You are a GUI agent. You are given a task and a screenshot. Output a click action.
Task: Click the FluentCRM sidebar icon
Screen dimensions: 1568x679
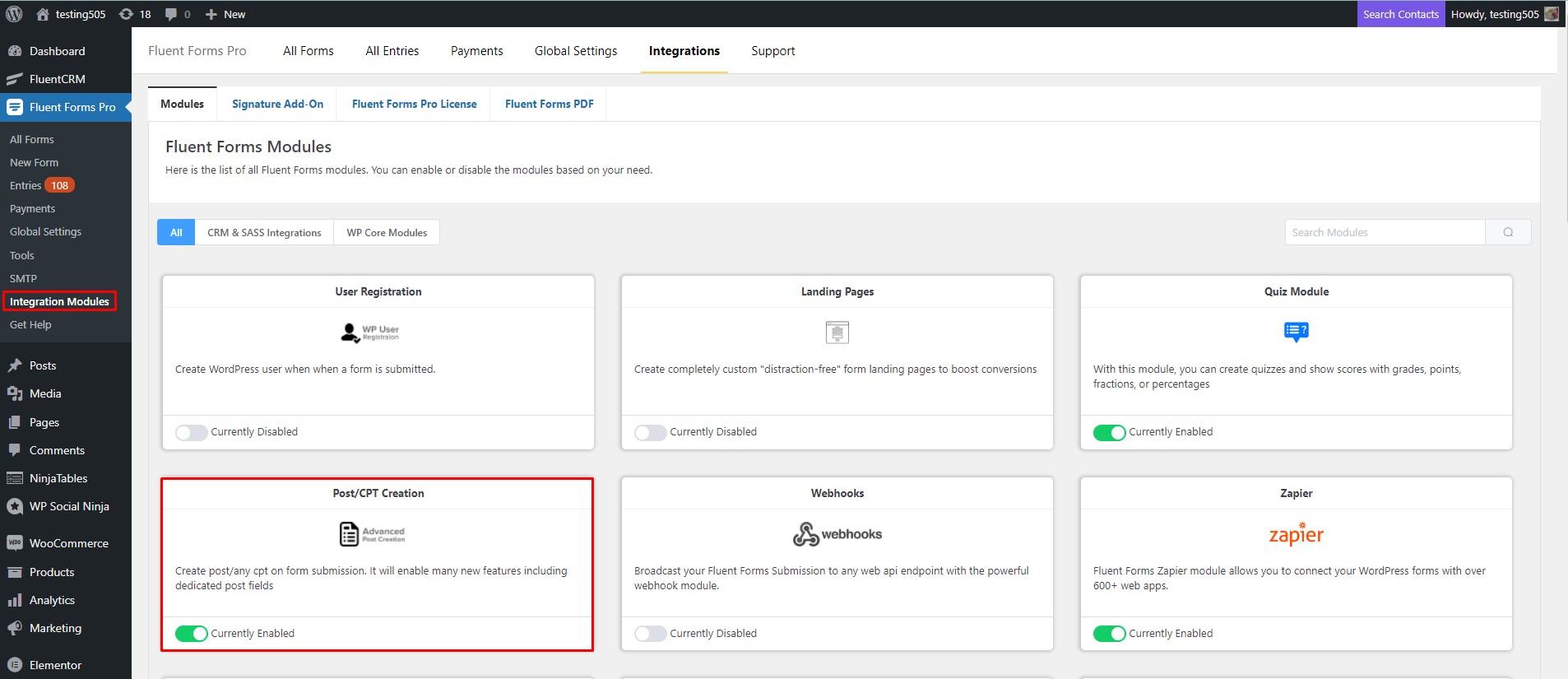coord(15,79)
